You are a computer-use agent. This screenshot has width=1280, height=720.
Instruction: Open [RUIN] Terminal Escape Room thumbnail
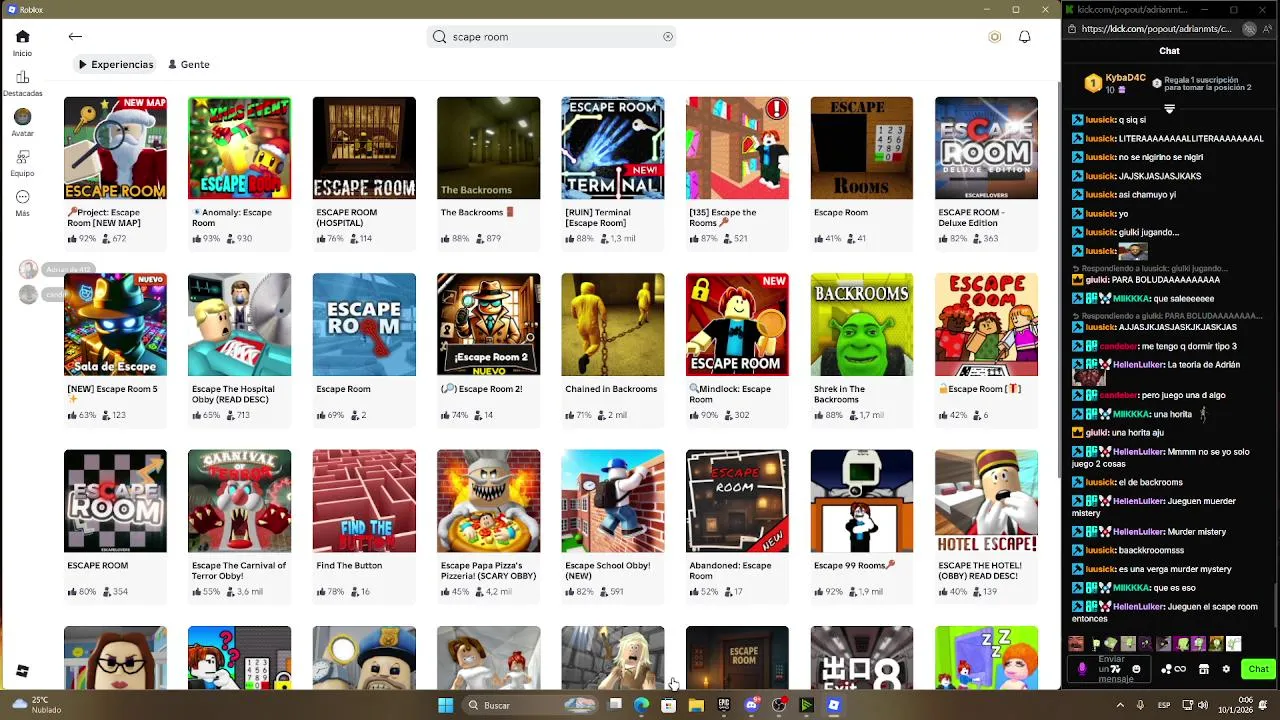click(613, 148)
